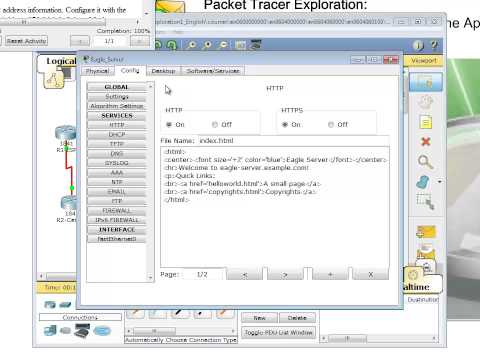Click the Reset Activity button
480x360 pixels.
[x=26, y=41]
